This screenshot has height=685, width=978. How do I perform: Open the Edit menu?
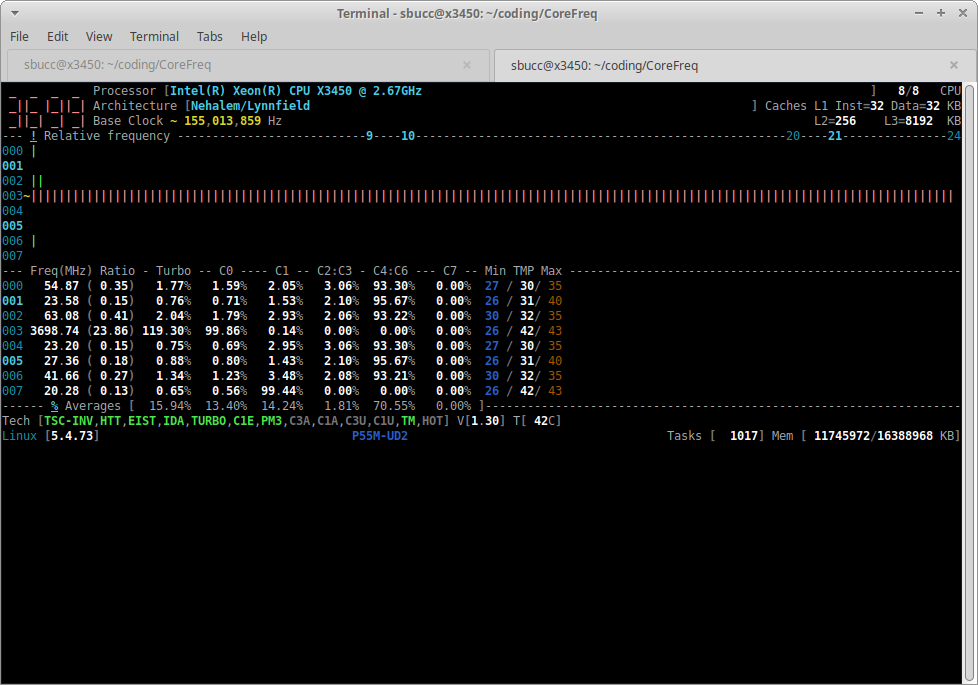point(57,37)
